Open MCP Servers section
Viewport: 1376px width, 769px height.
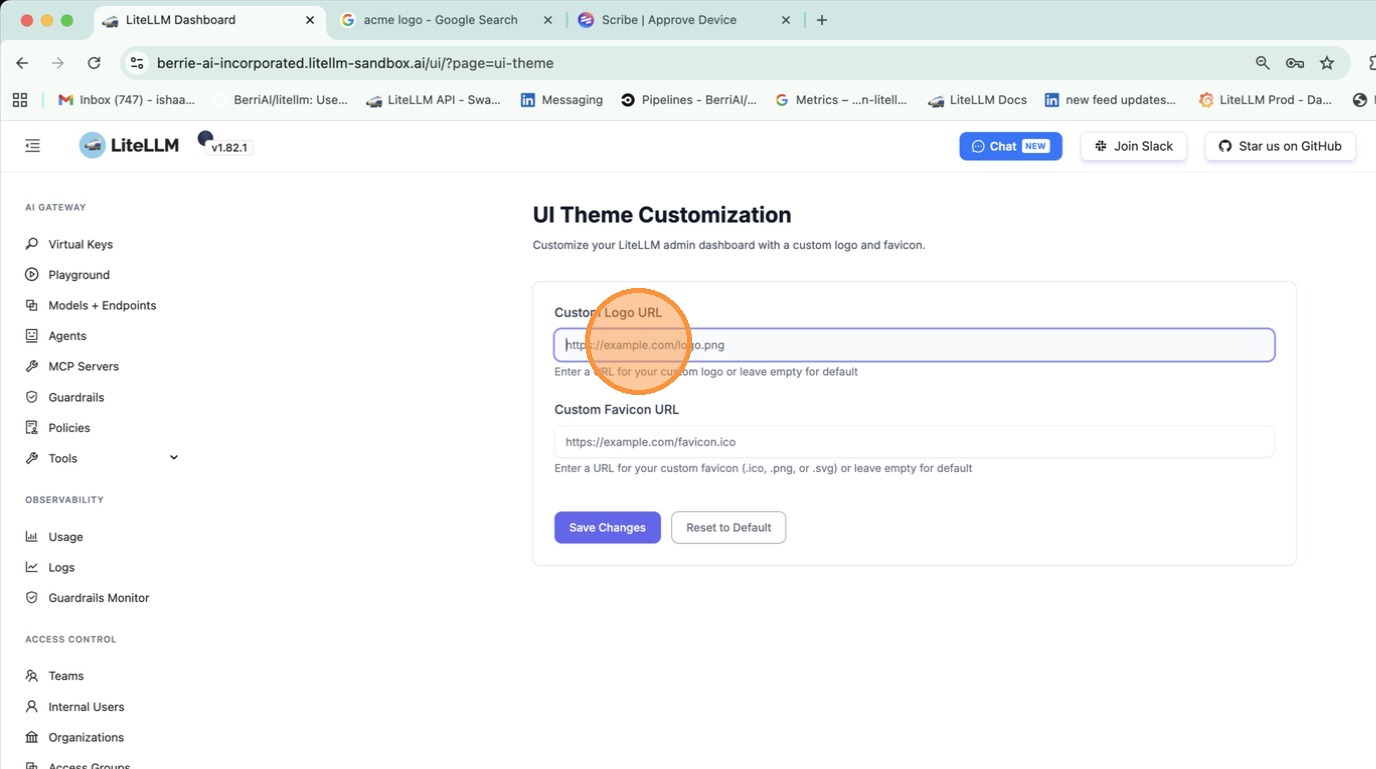(x=84, y=367)
